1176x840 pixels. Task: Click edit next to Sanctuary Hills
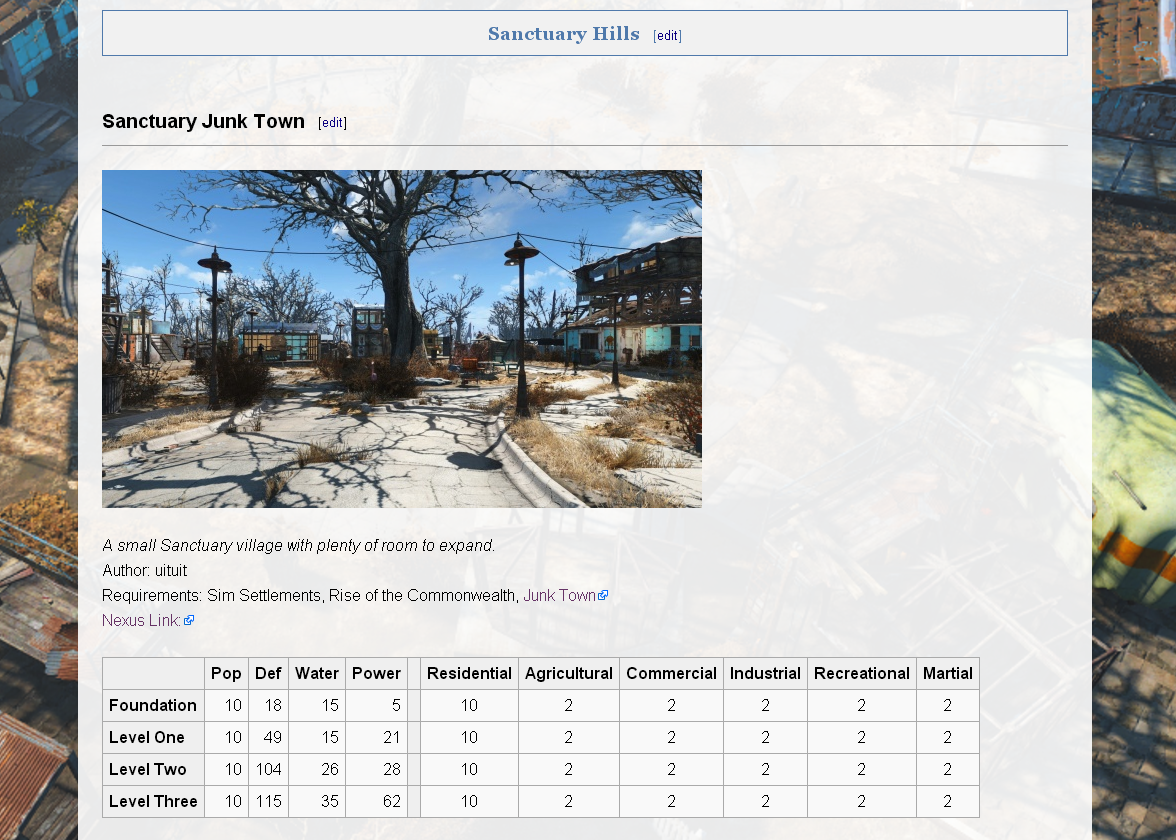(x=667, y=35)
